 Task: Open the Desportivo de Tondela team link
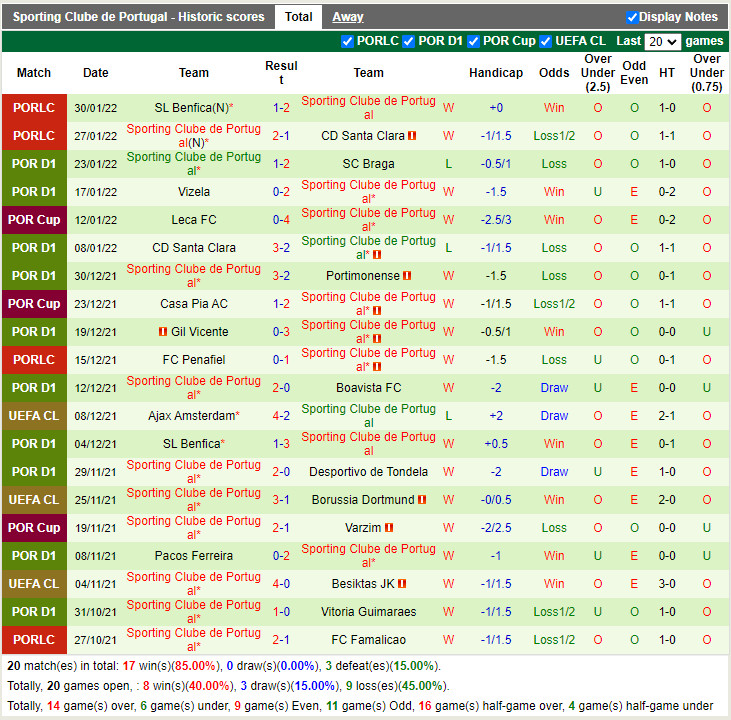(368, 471)
